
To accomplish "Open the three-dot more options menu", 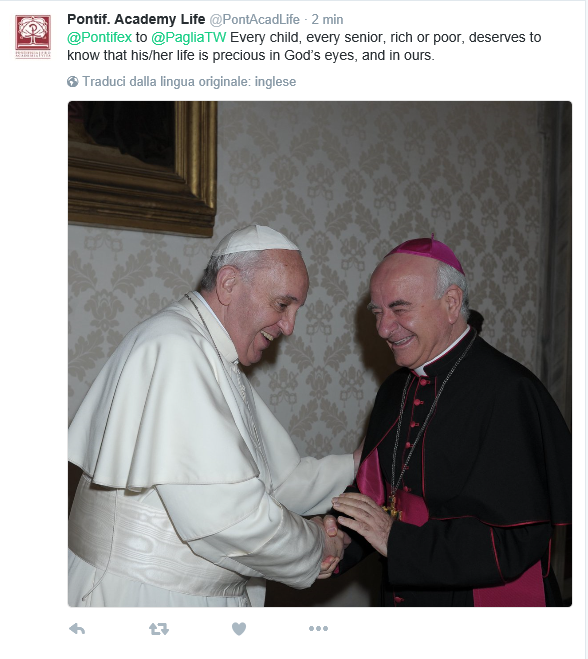I will [x=318, y=629].
